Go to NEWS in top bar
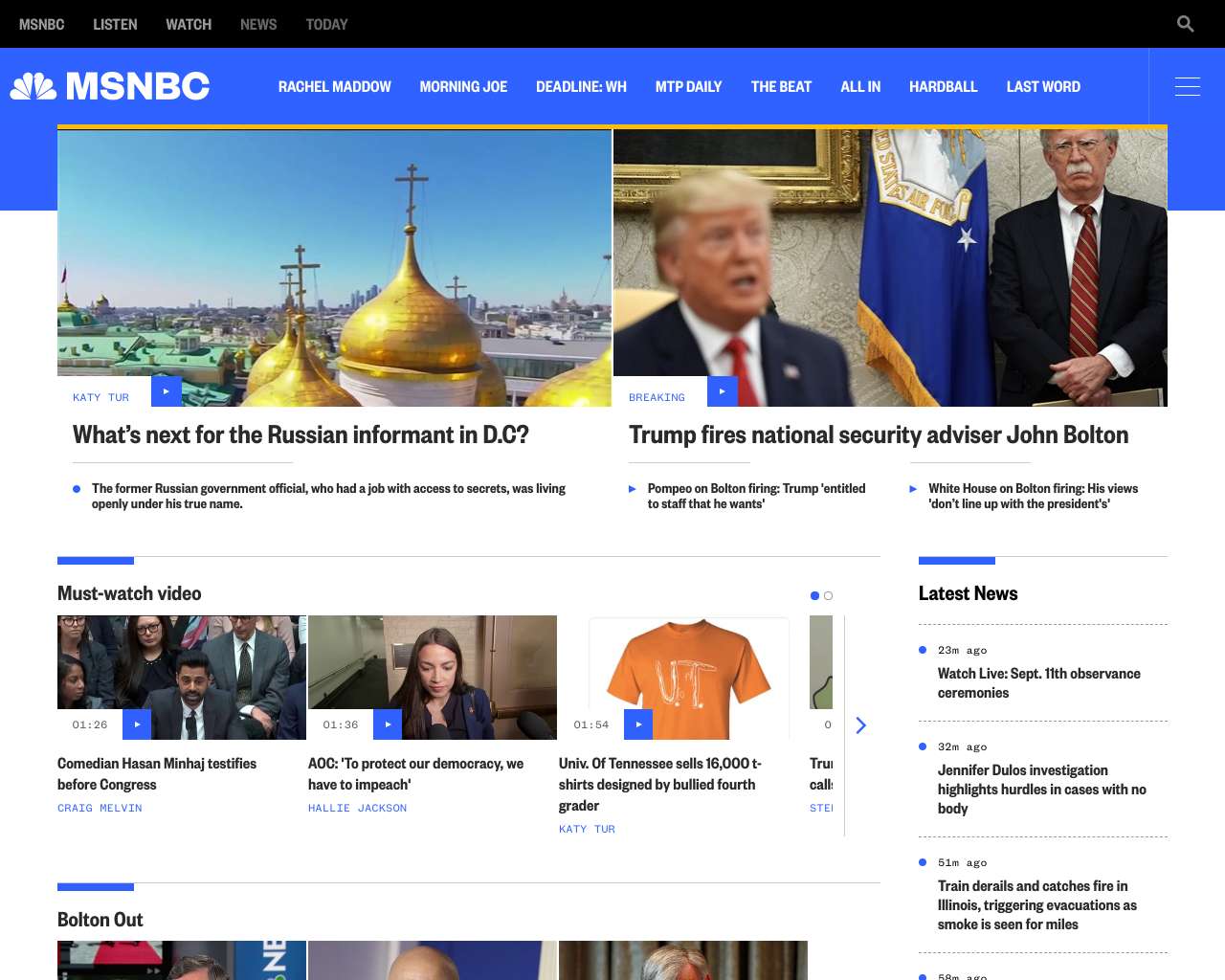This screenshot has width=1225, height=980. point(258,24)
